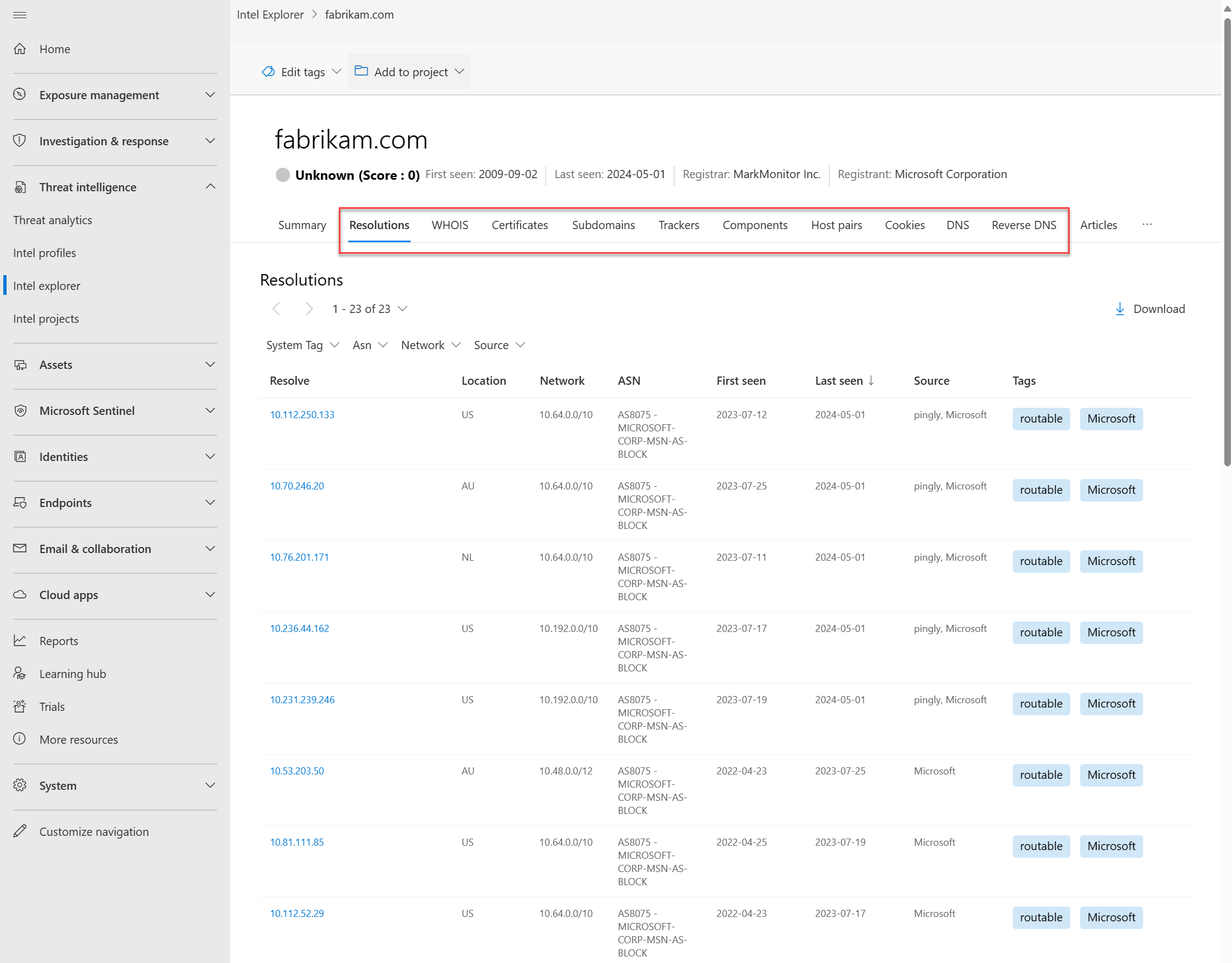Open the System Tag filter dropdown
This screenshot has width=1232, height=963.
pyautogui.click(x=302, y=345)
